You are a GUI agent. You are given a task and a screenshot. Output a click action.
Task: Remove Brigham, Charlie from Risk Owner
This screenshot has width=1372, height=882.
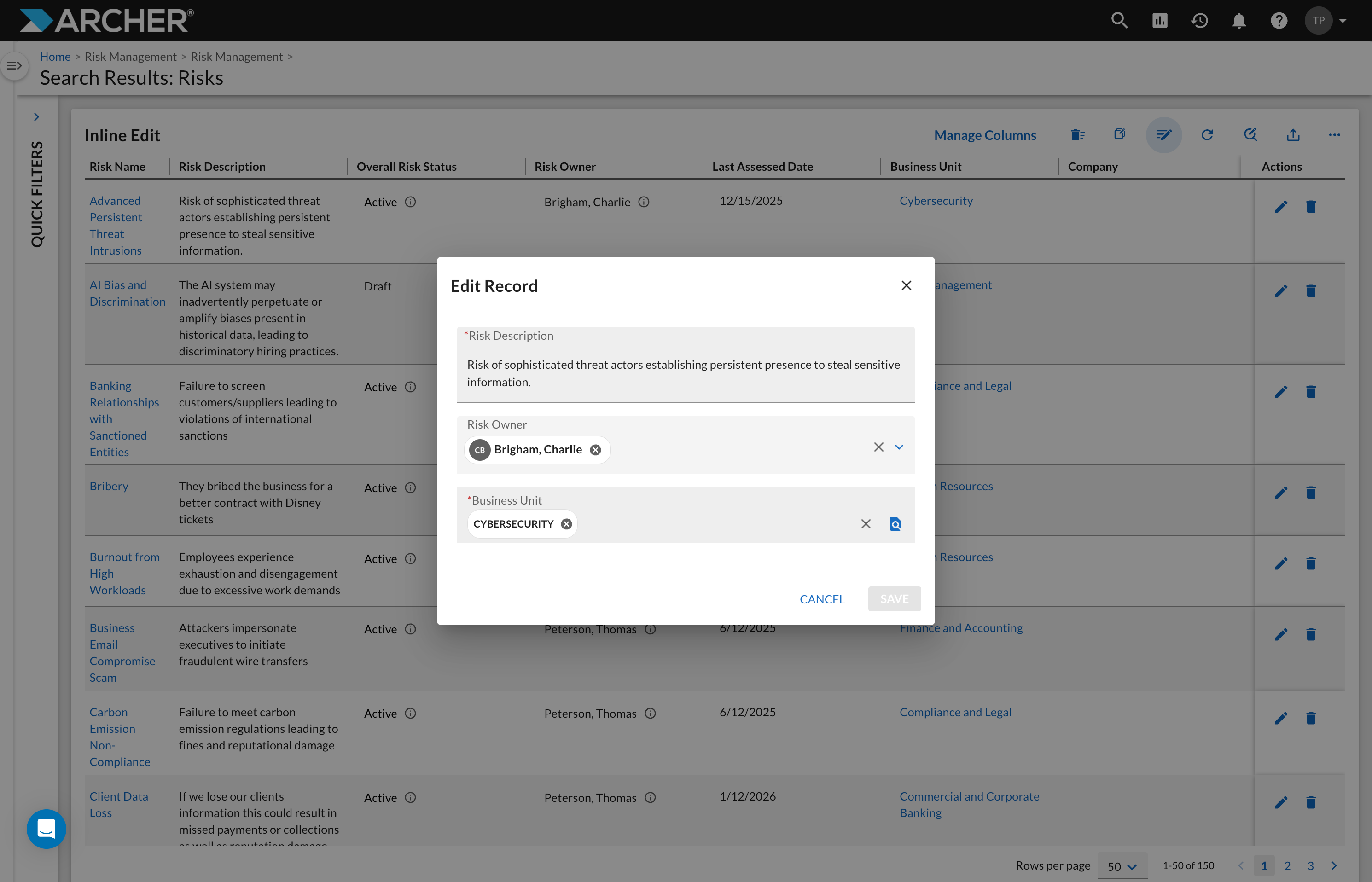tap(596, 450)
